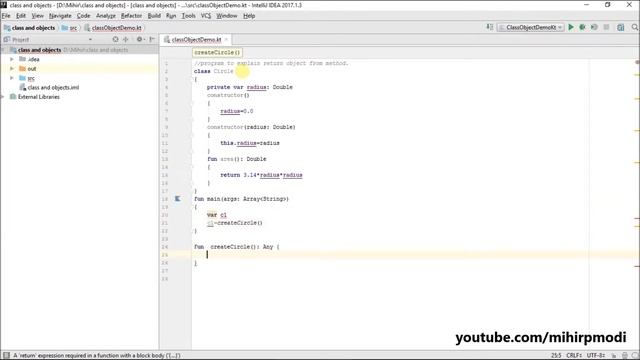Click the 'return 3.14*radius*radius' line
The width and height of the screenshot is (640, 360).
point(261,175)
